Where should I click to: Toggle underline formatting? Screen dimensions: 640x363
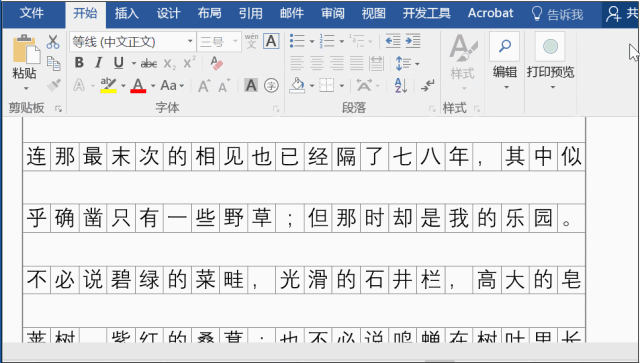[x=118, y=63]
